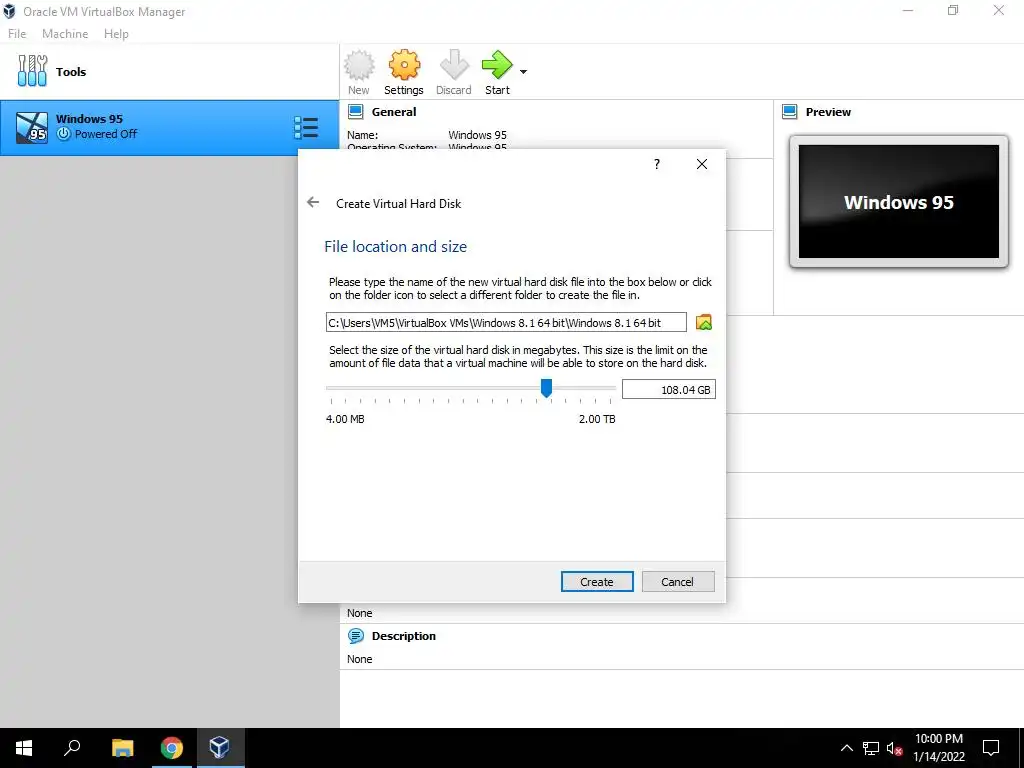Click the General section header icon
1024x768 pixels.
355,112
